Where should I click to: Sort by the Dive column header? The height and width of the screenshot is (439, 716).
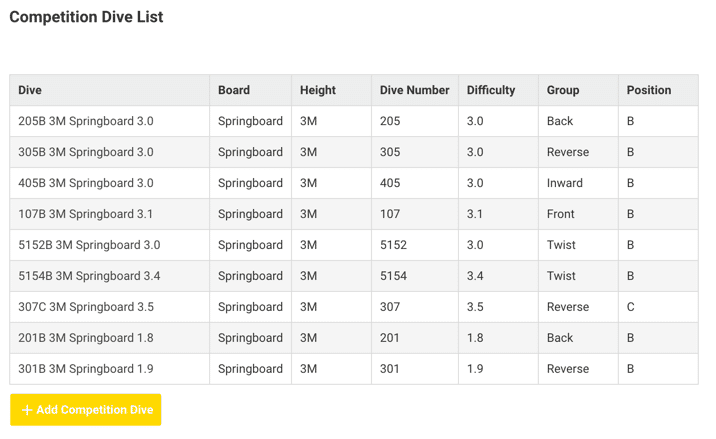click(30, 90)
